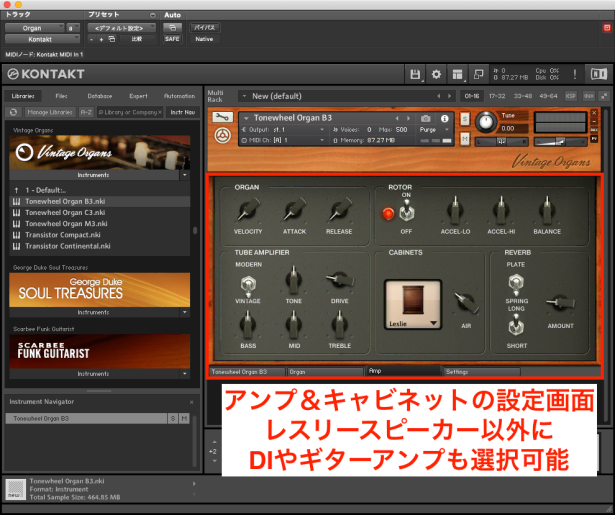This screenshot has width=615, height=515.
Task: Click the red target icon at the plugin window corner
Action: click(x=607, y=27)
